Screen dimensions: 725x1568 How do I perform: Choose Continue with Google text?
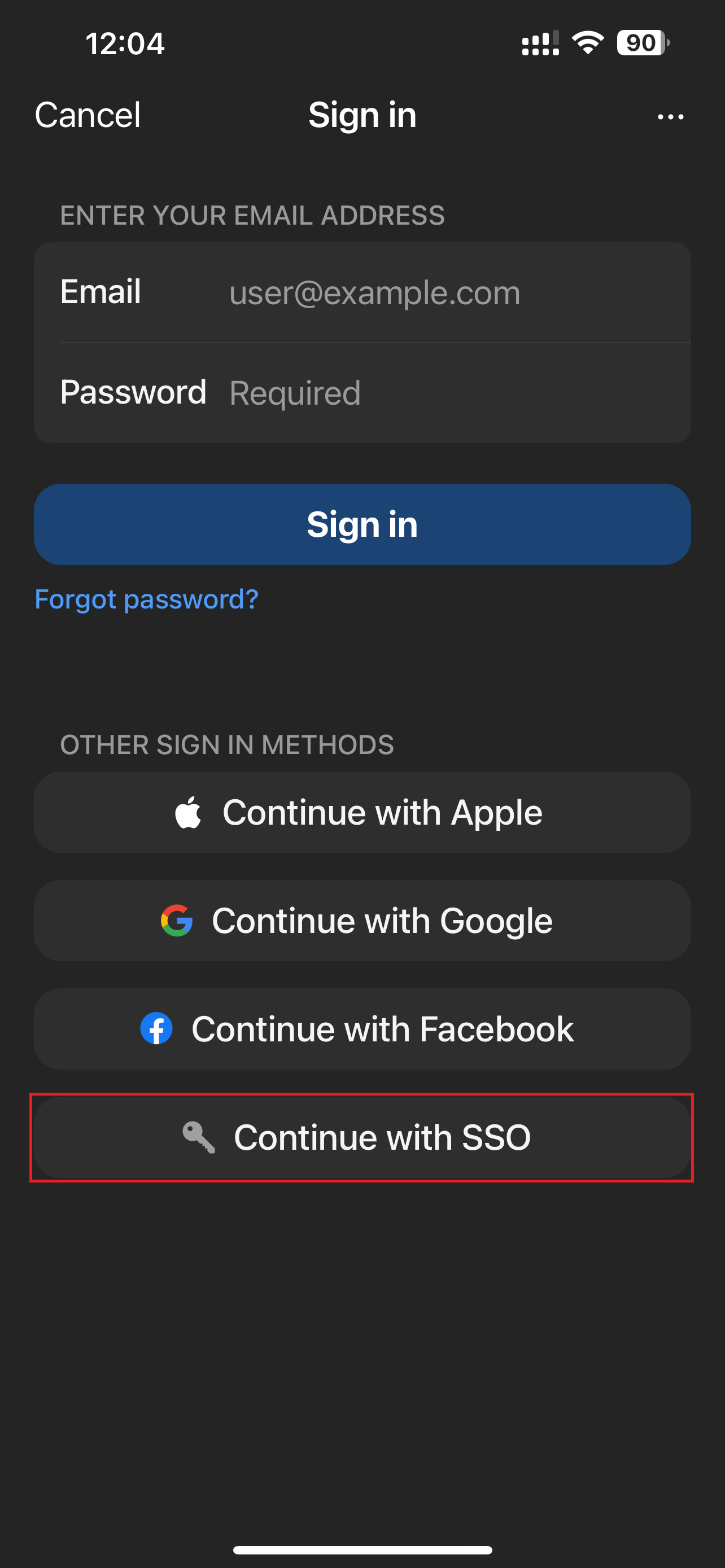tap(382, 921)
